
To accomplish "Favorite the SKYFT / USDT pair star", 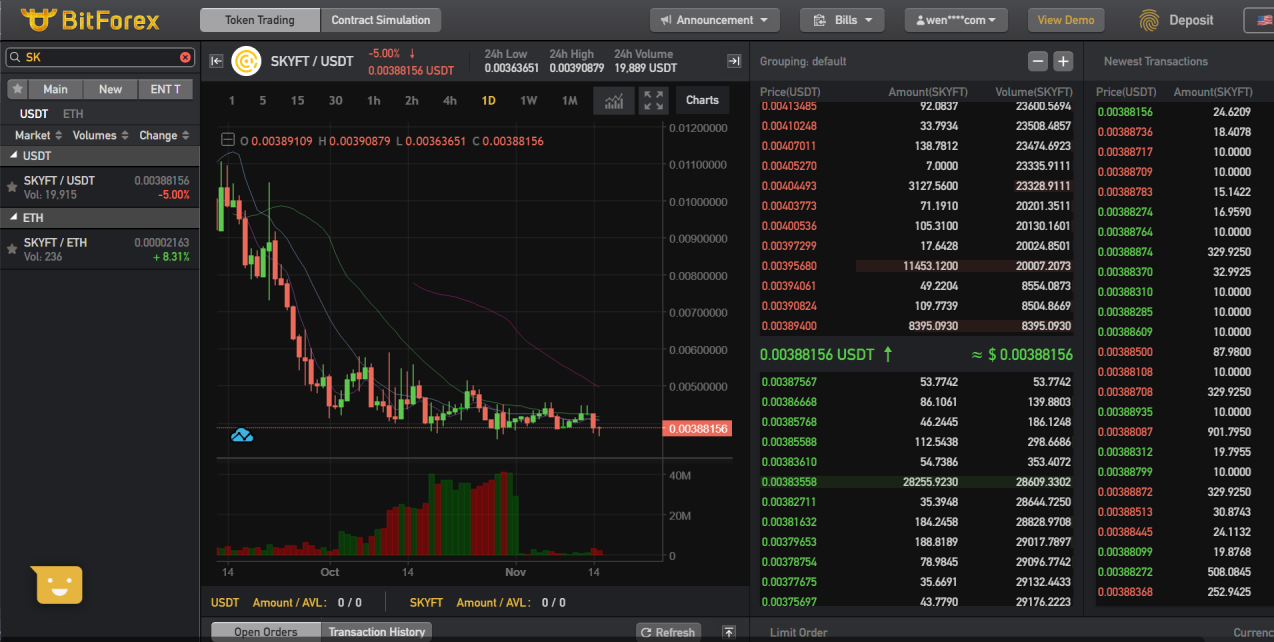I will [12, 186].
